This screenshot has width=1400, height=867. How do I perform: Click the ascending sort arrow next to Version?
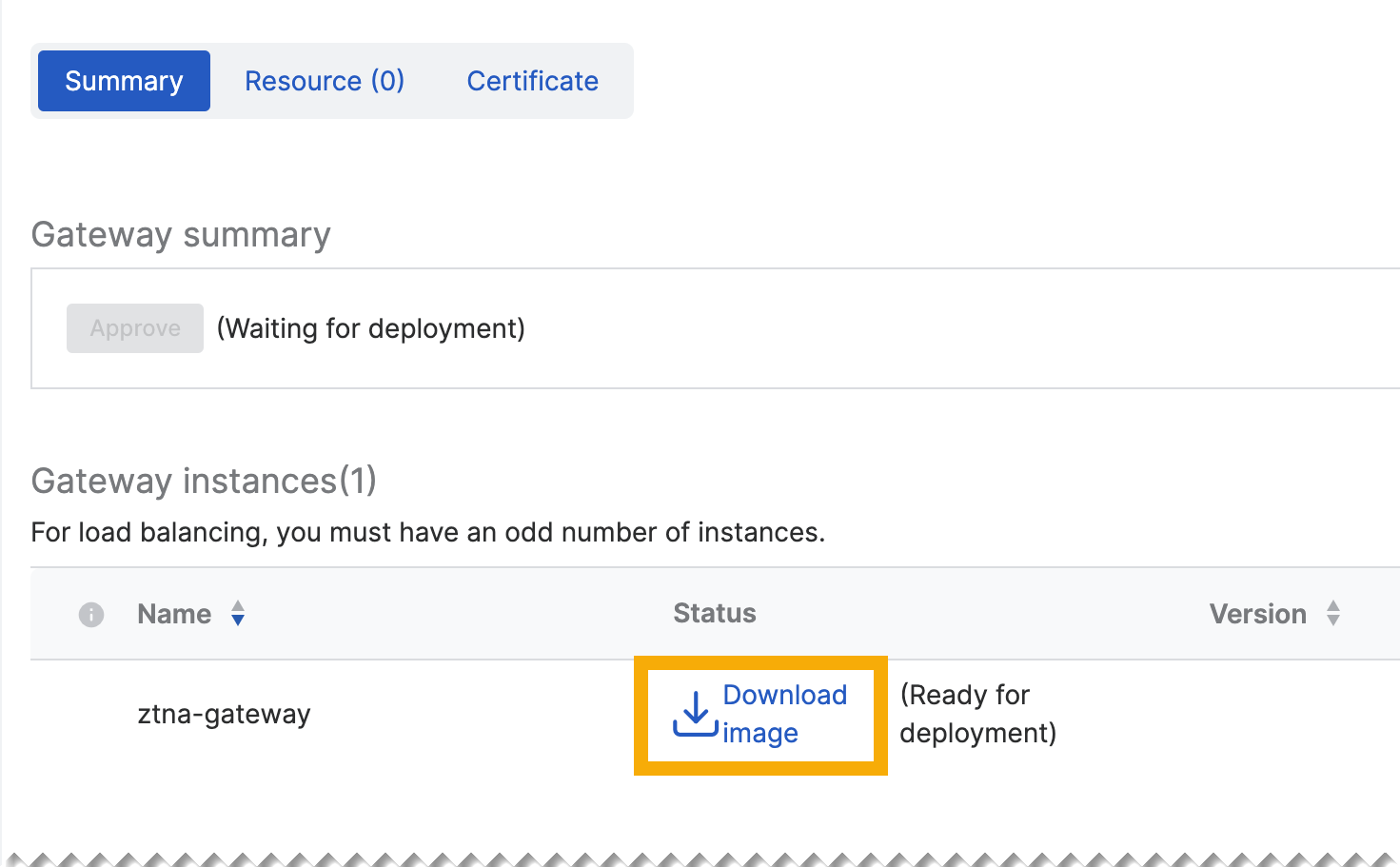[1334, 606]
